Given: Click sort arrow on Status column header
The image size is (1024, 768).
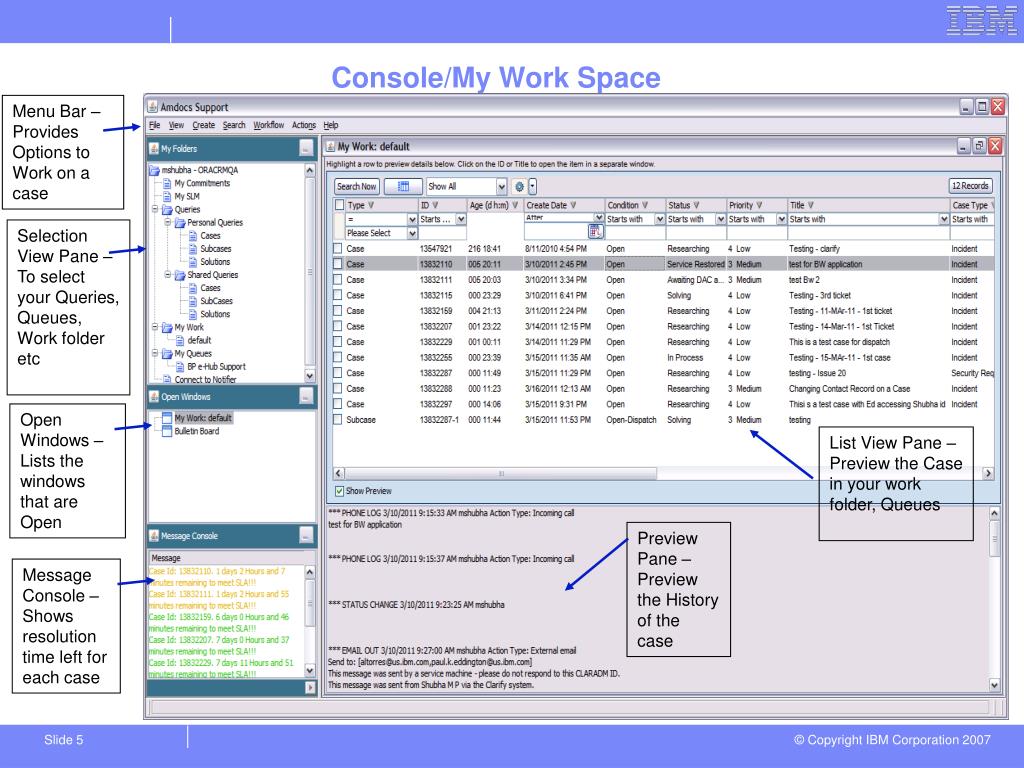Looking at the screenshot, I should click(696, 205).
